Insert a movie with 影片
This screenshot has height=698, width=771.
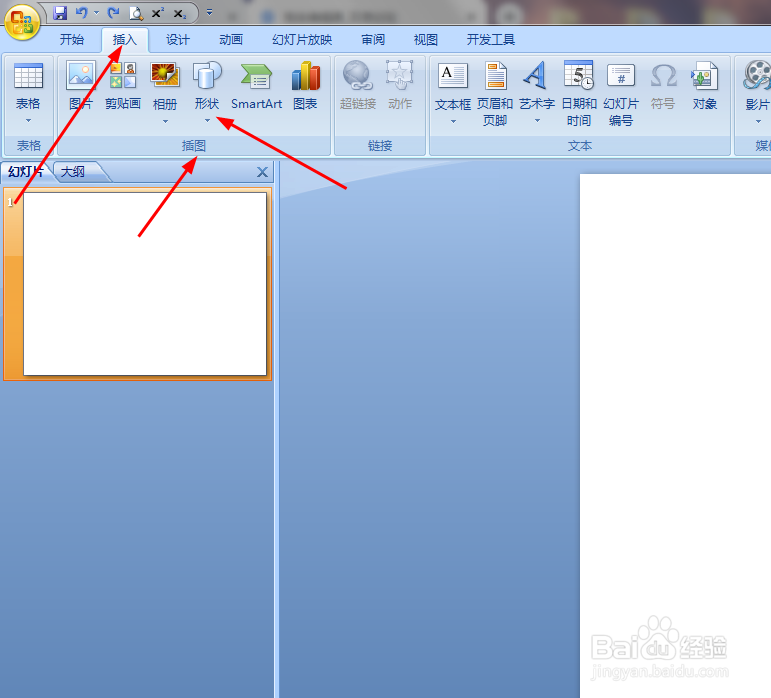click(757, 85)
